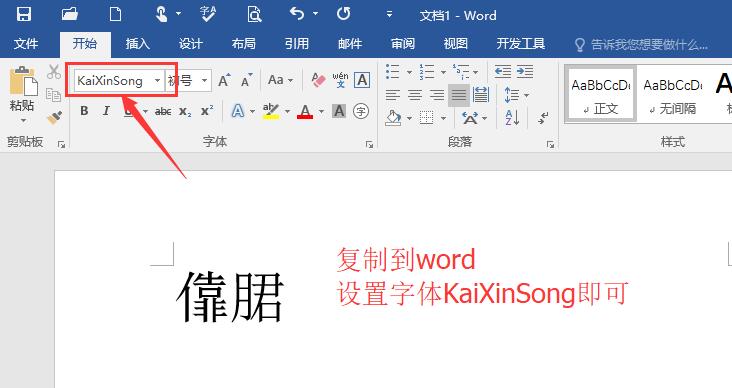The height and width of the screenshot is (388, 732).
Task: Switch to the 布局 tab
Action: point(243,44)
